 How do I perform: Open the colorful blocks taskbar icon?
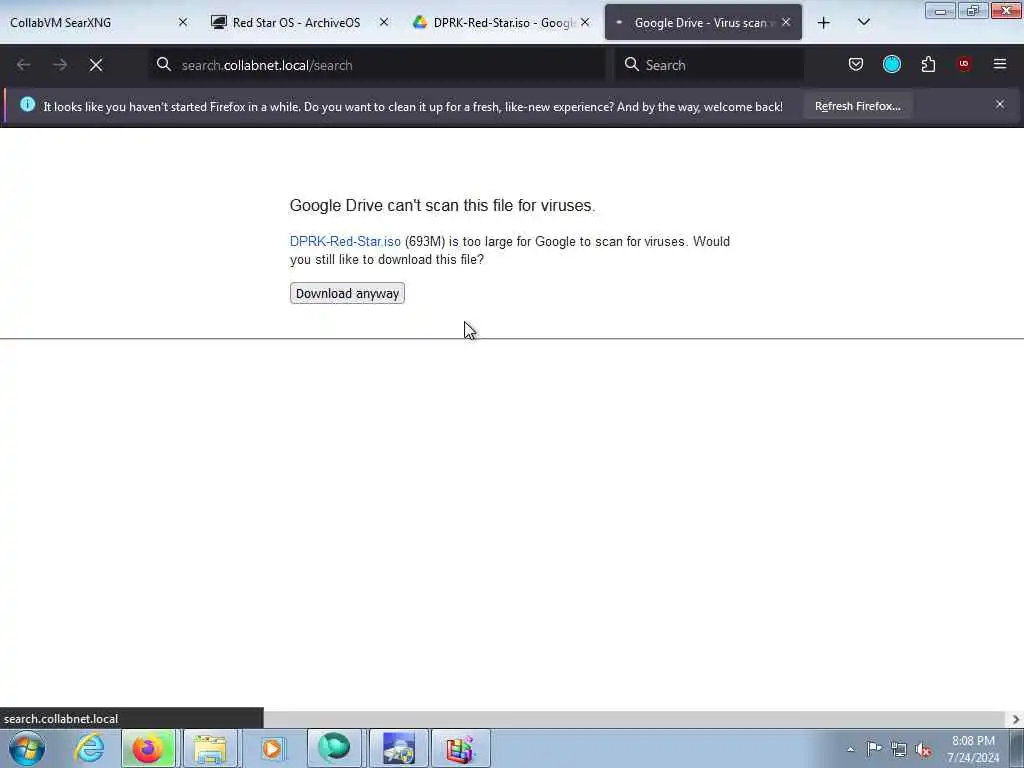(x=460, y=748)
